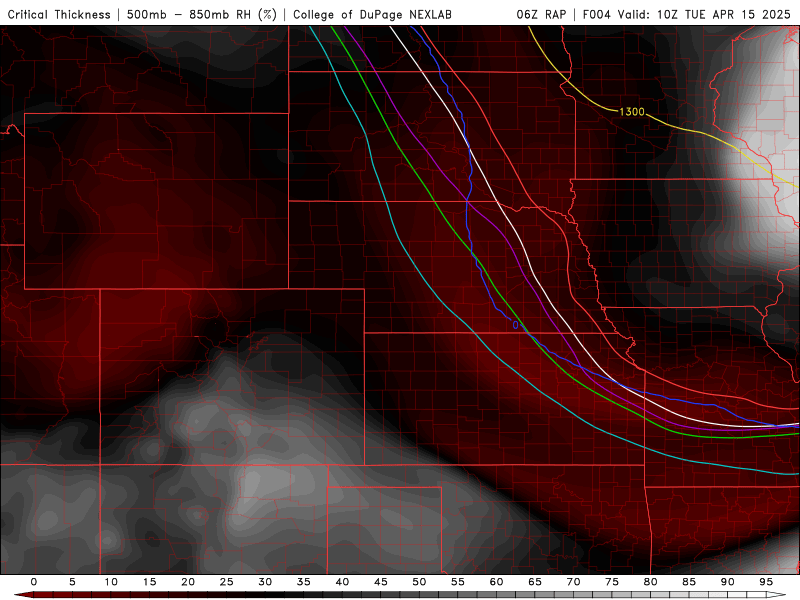Select the colorbar value "75"
Viewport: 800px width, 600px height.
(612, 582)
